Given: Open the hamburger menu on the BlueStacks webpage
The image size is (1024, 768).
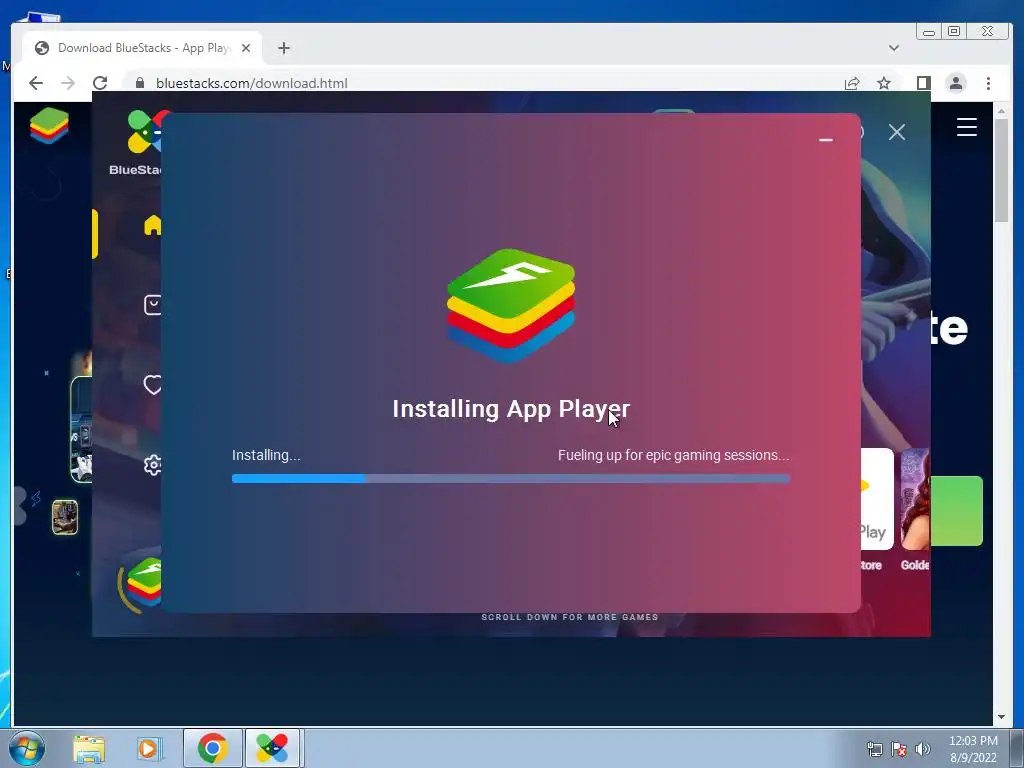Looking at the screenshot, I should tap(967, 127).
